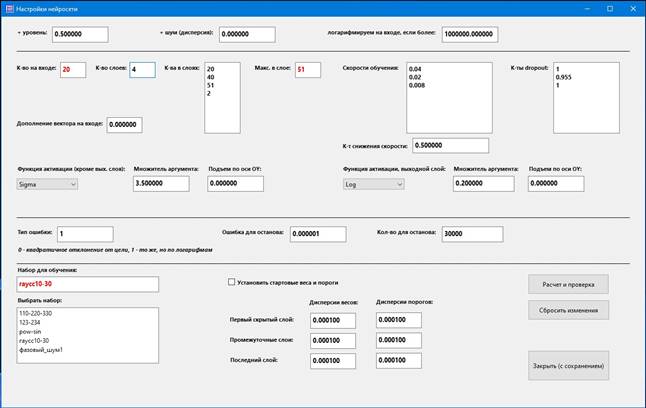This screenshot has height=408, width=646.
Task: Click the 'К-во слоев' field showing 4
Action: pos(141,70)
